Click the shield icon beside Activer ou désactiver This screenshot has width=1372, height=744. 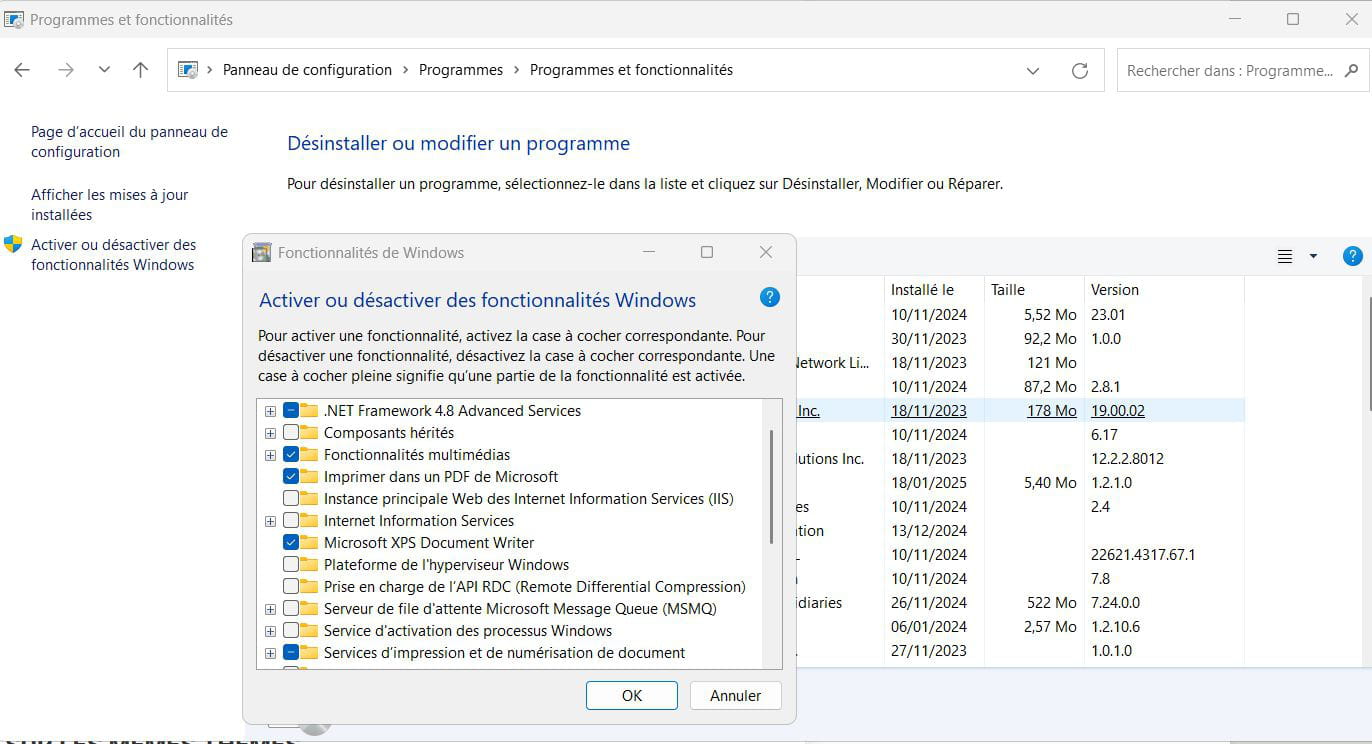click(13, 244)
